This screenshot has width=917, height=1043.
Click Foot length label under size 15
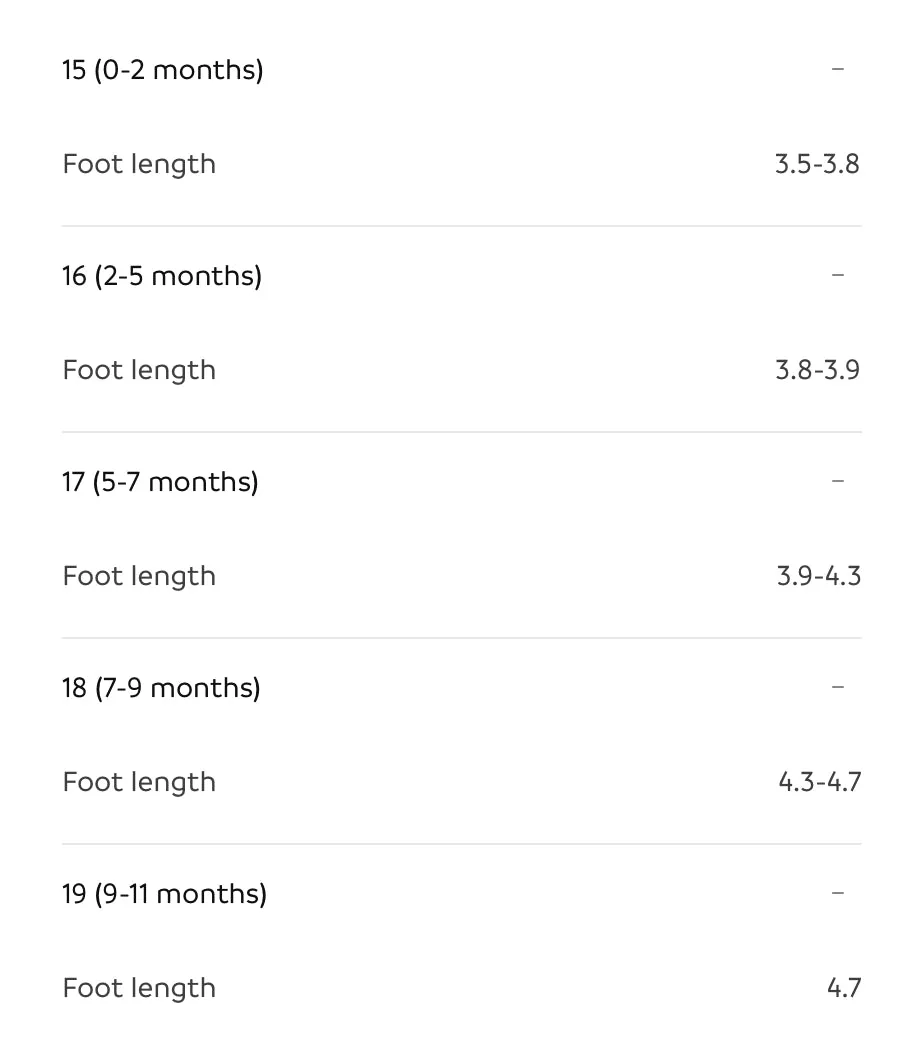(x=139, y=164)
